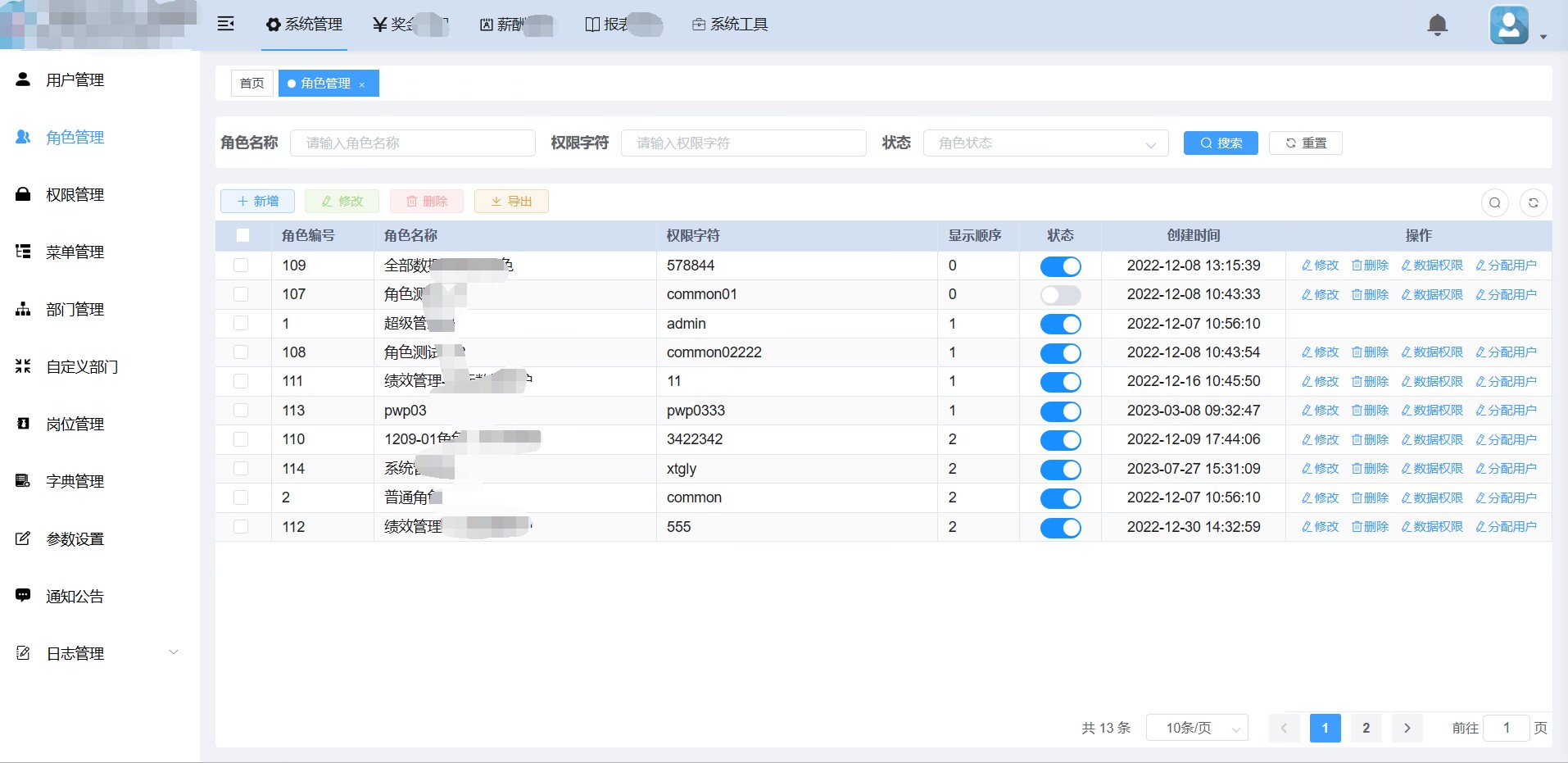Click the 通知公告 message icon

coord(23,596)
